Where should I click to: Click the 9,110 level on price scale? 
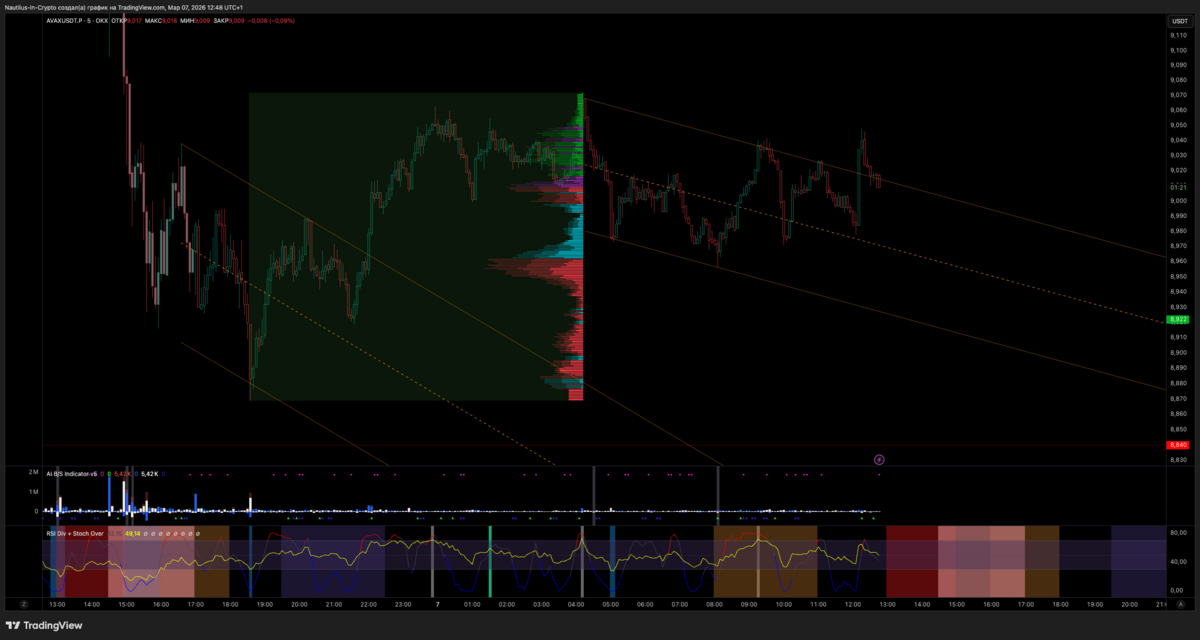click(x=1178, y=35)
